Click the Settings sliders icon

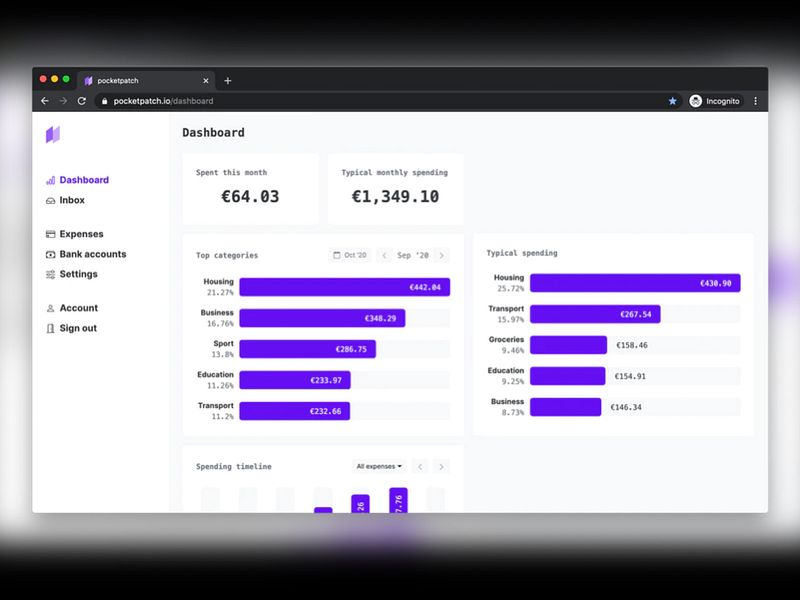[51, 274]
